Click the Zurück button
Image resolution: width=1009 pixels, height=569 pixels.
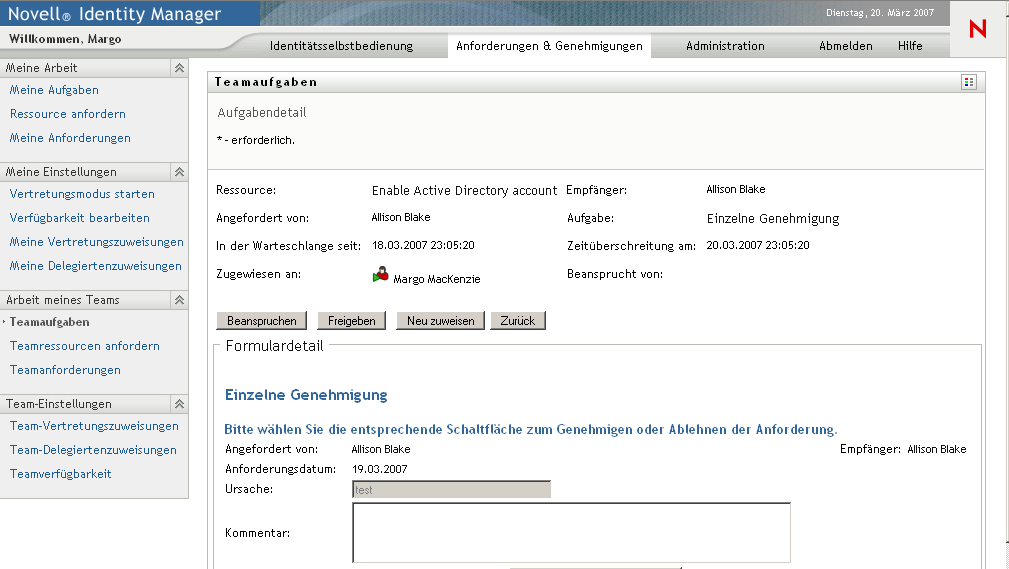click(x=518, y=321)
